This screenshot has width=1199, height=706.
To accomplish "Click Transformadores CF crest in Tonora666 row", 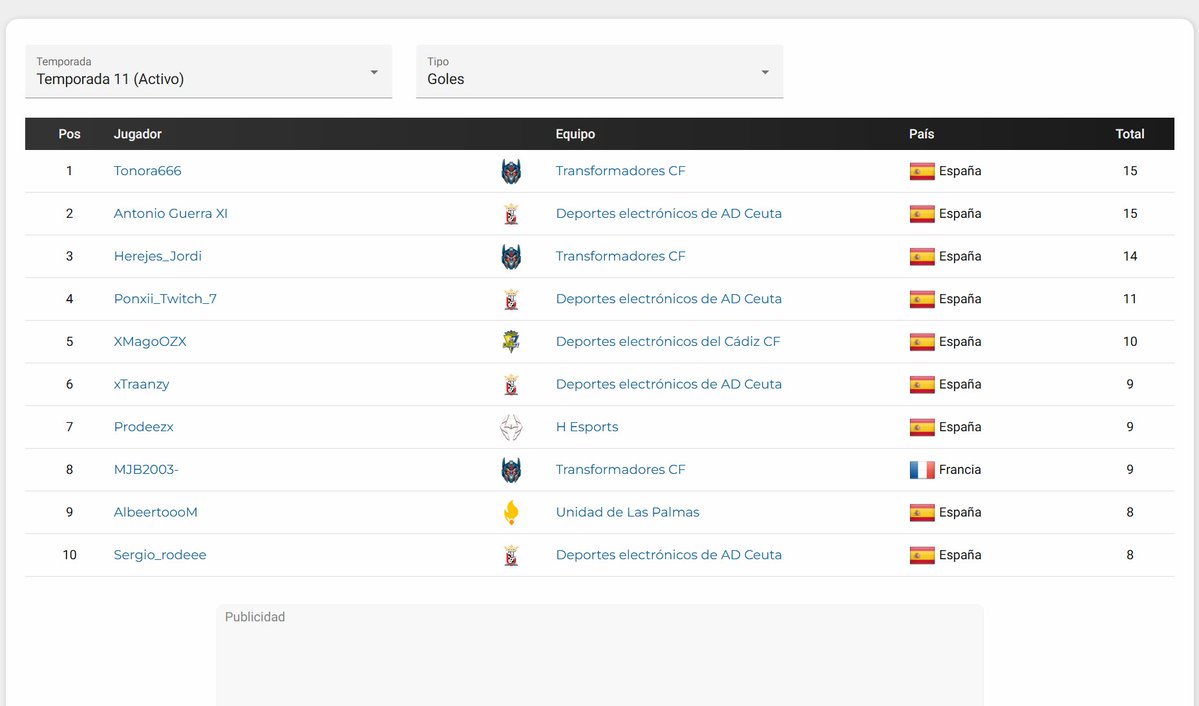I will pyautogui.click(x=511, y=171).
